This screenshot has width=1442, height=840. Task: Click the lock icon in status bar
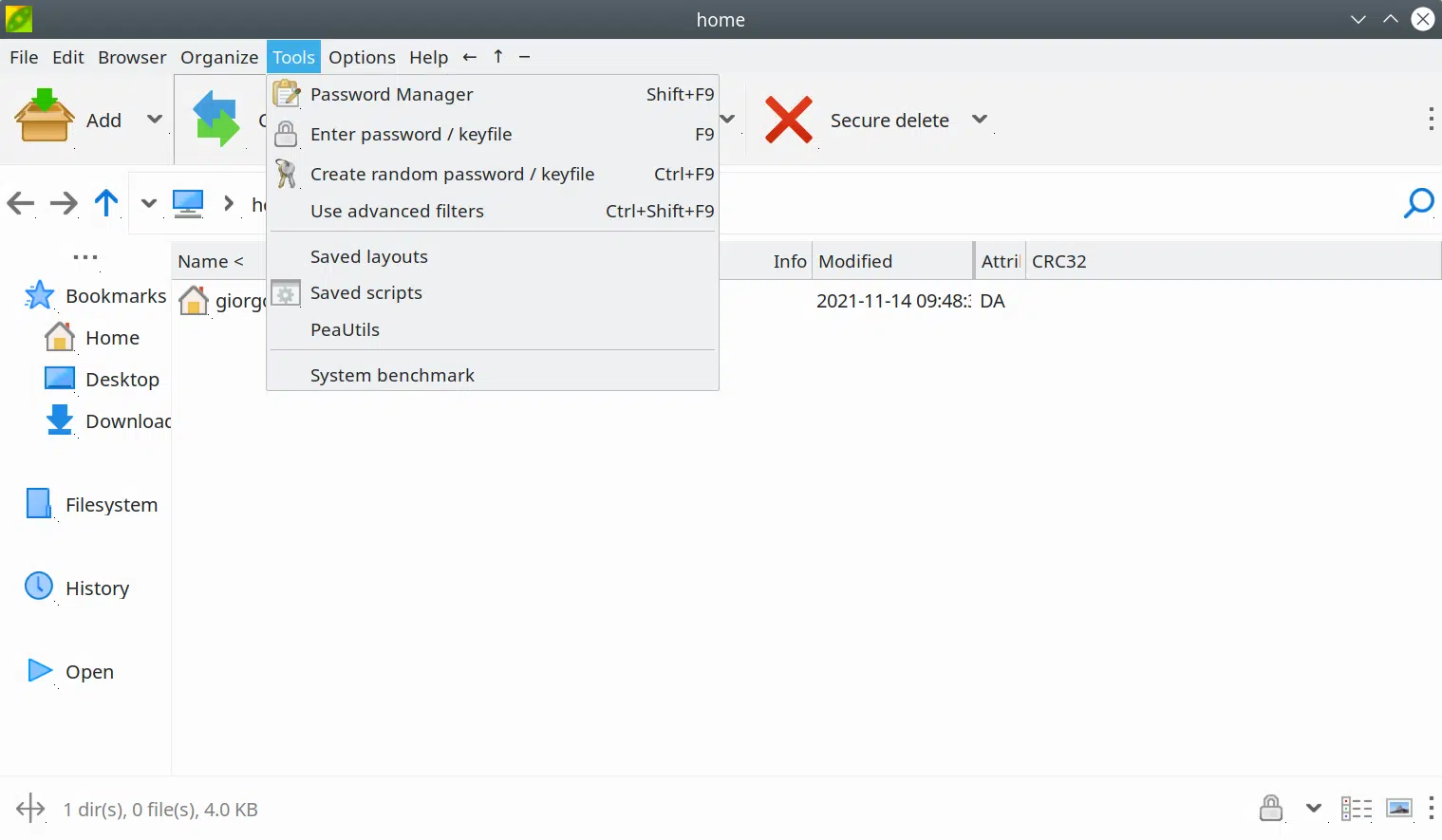point(1270,809)
